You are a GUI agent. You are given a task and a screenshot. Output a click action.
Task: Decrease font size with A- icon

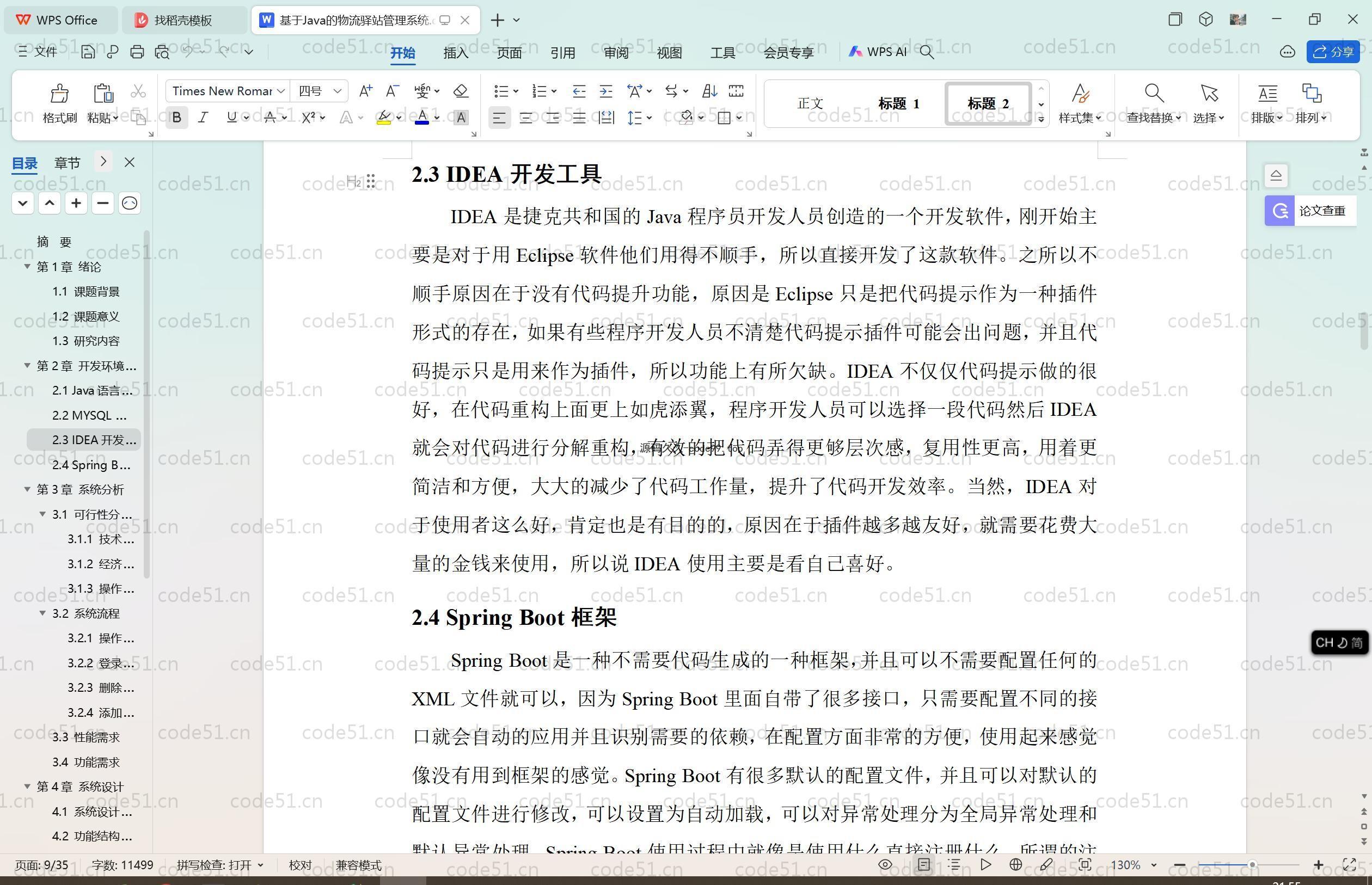(393, 91)
